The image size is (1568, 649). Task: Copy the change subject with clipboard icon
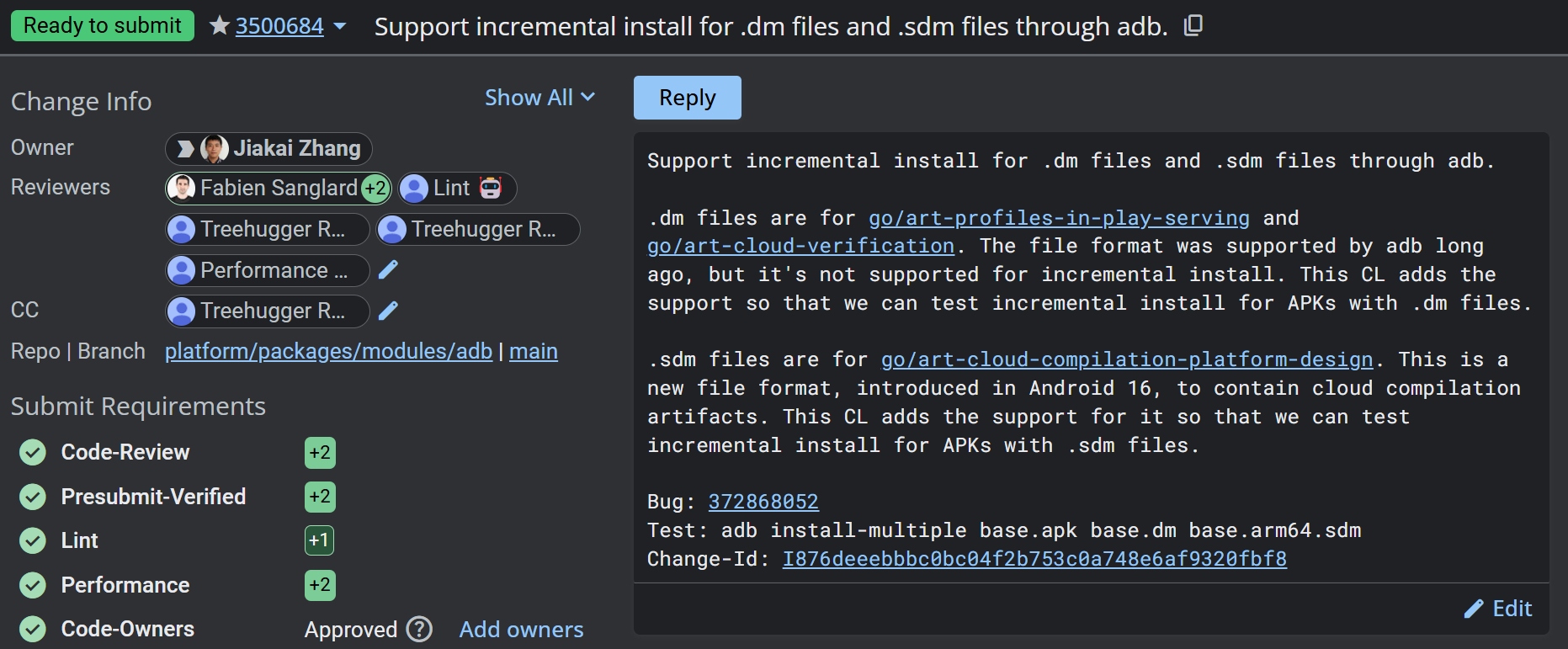(1193, 26)
